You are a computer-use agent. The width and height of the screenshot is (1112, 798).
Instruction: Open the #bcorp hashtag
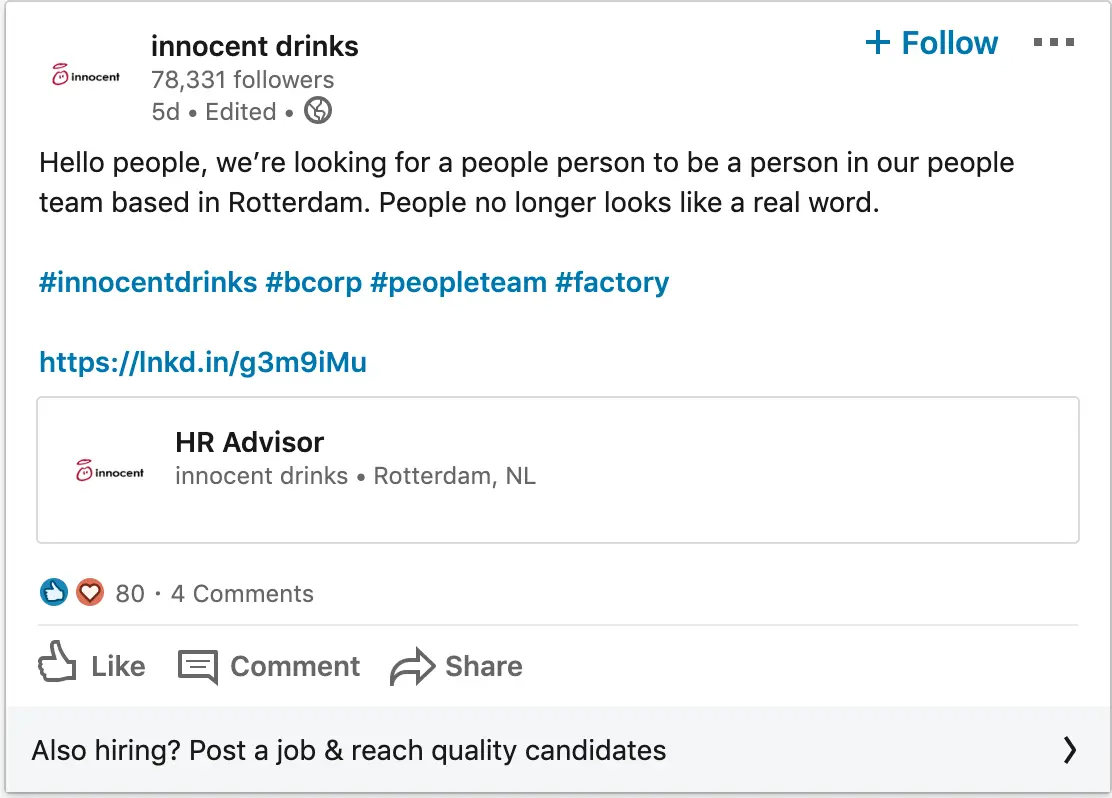tap(314, 282)
